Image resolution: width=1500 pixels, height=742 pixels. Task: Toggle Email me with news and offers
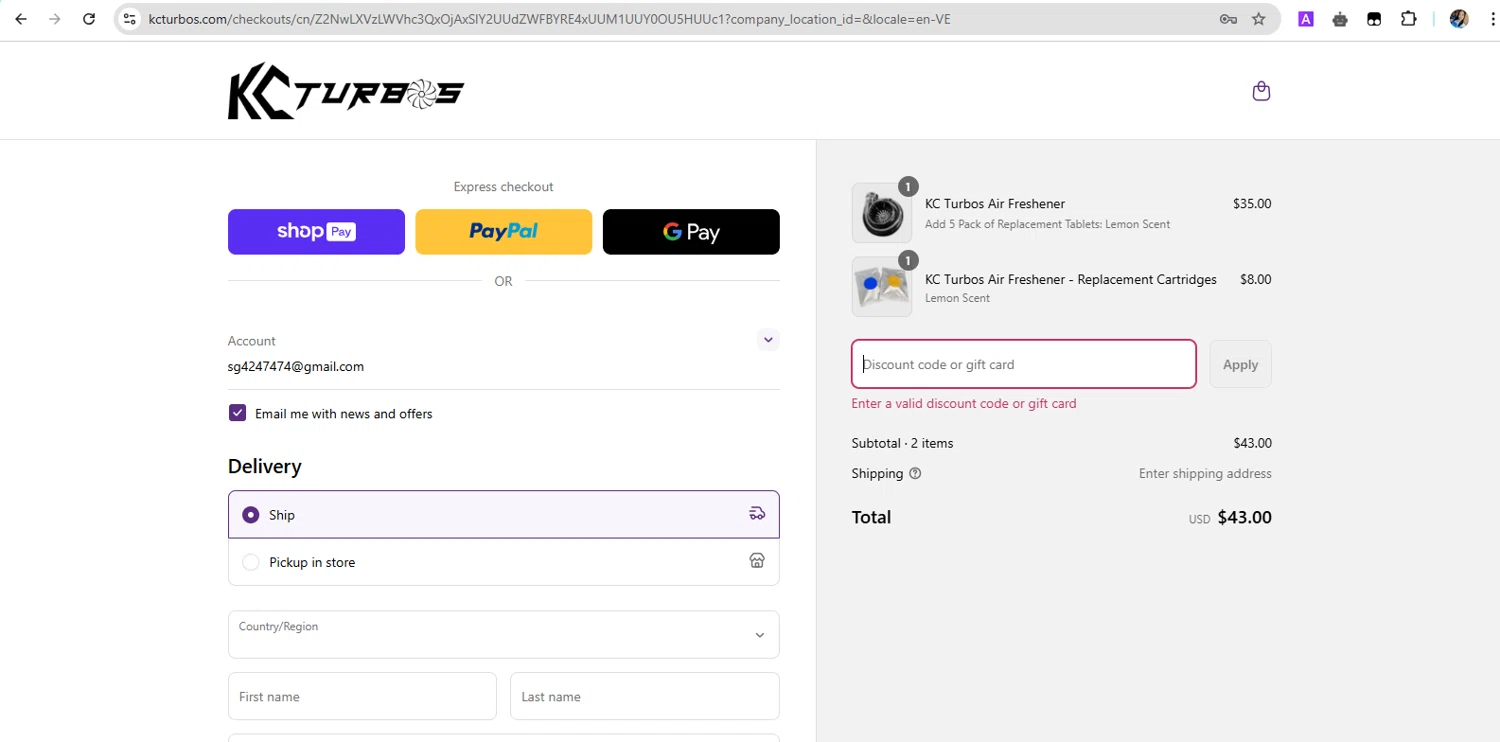point(237,413)
